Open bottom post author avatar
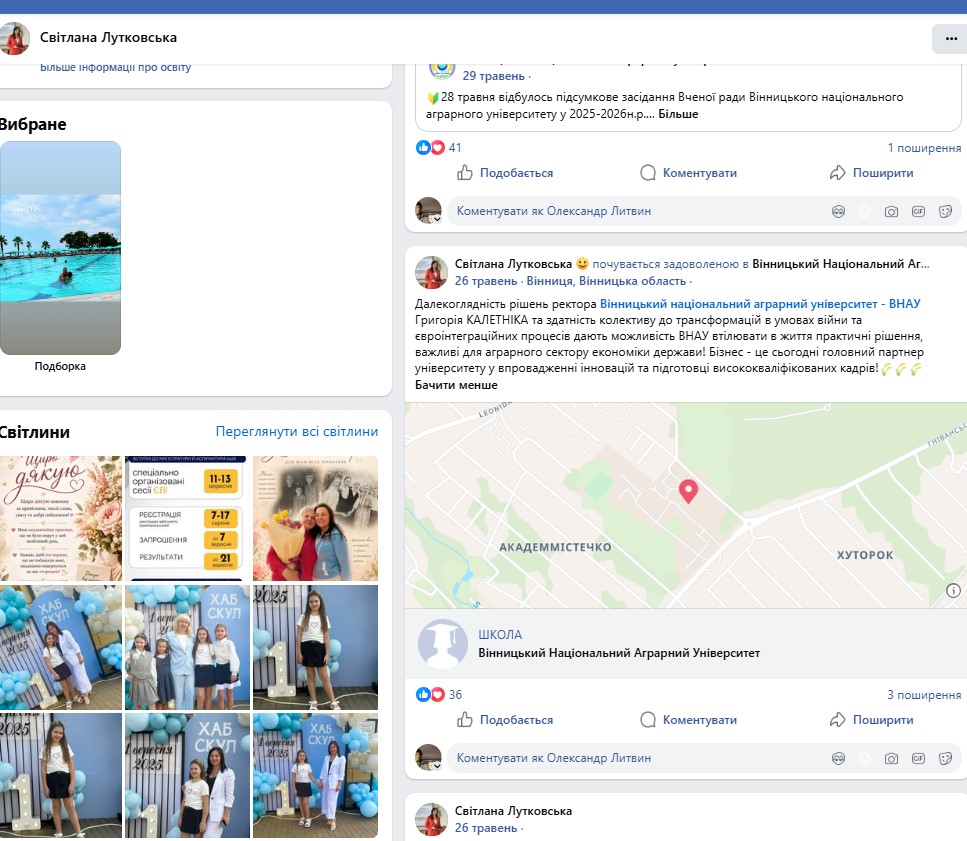The image size is (967, 841). pyautogui.click(x=431, y=819)
